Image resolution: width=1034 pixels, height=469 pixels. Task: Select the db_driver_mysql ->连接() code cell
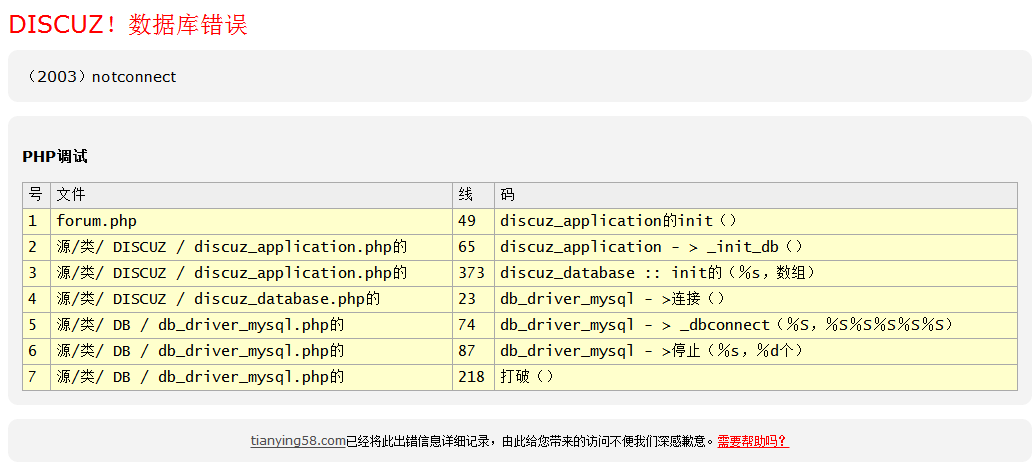(x=756, y=299)
